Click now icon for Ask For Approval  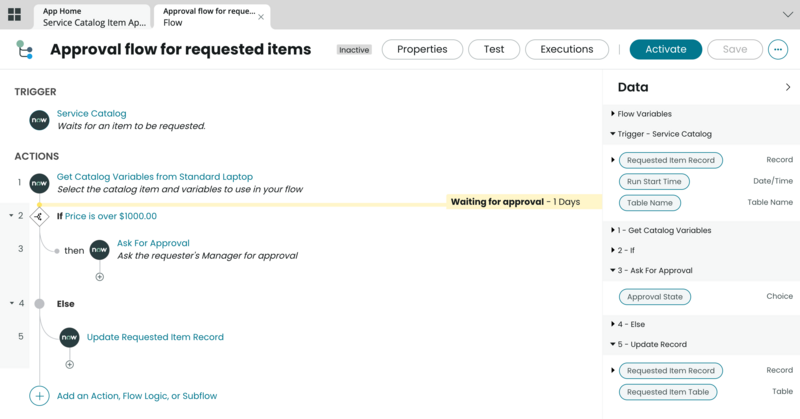click(x=99, y=250)
